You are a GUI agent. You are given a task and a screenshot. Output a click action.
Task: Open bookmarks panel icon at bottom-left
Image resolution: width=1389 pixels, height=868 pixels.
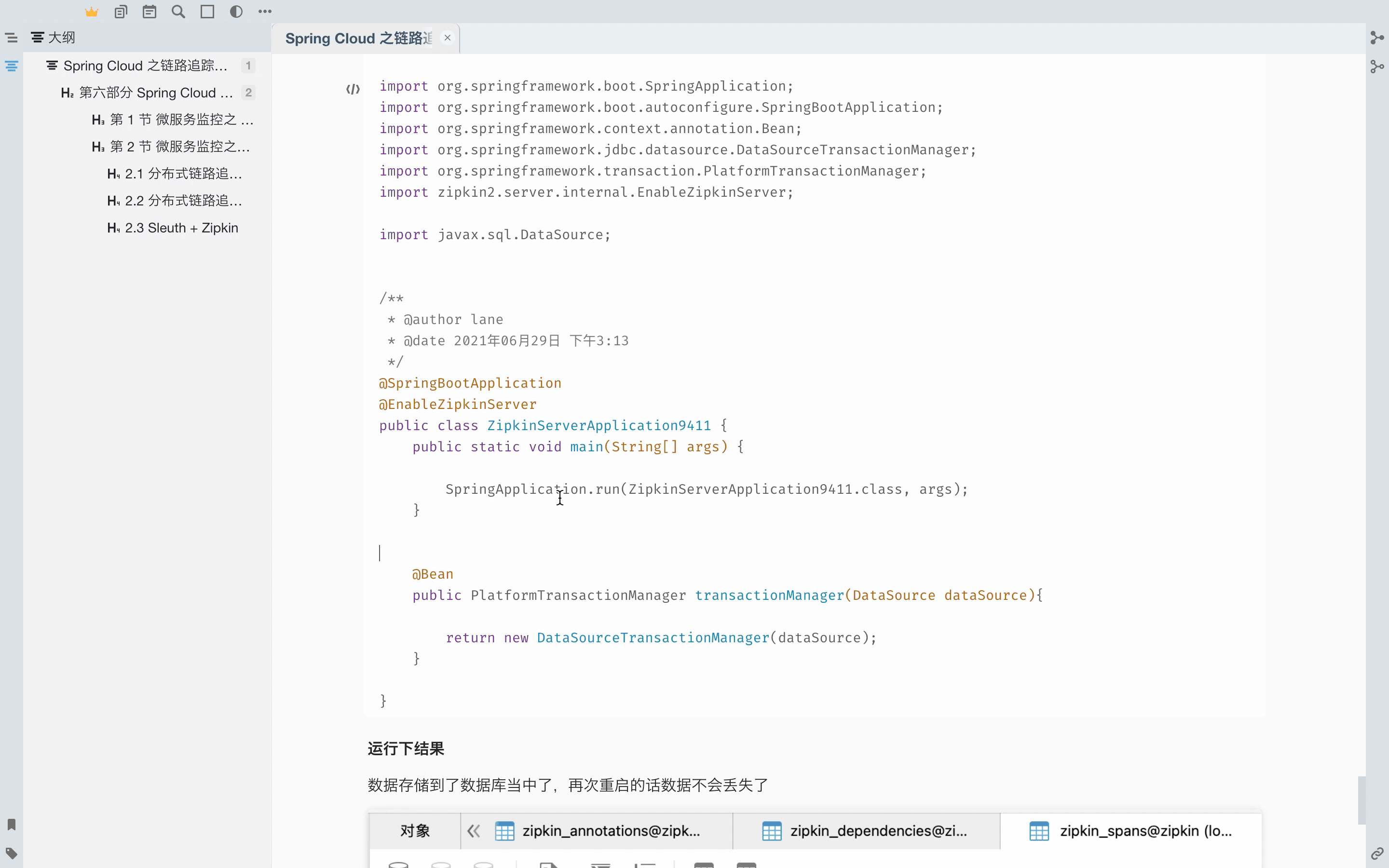tap(12, 825)
